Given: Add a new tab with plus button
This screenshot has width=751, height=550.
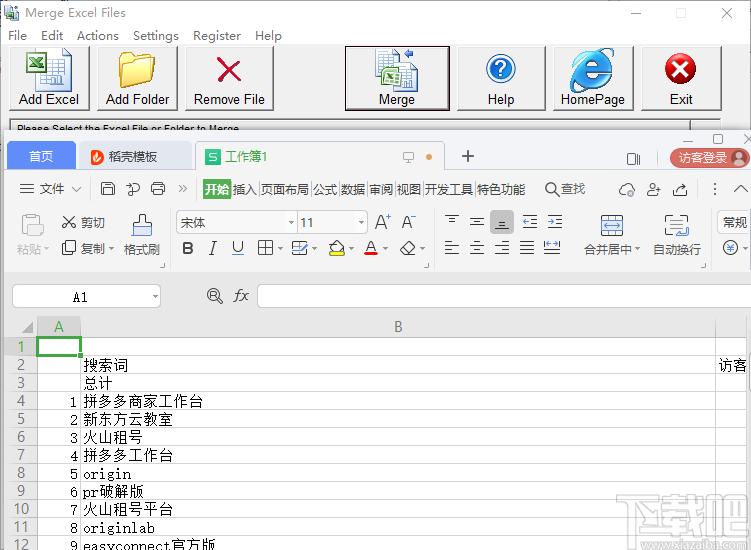Looking at the screenshot, I should pos(468,156).
